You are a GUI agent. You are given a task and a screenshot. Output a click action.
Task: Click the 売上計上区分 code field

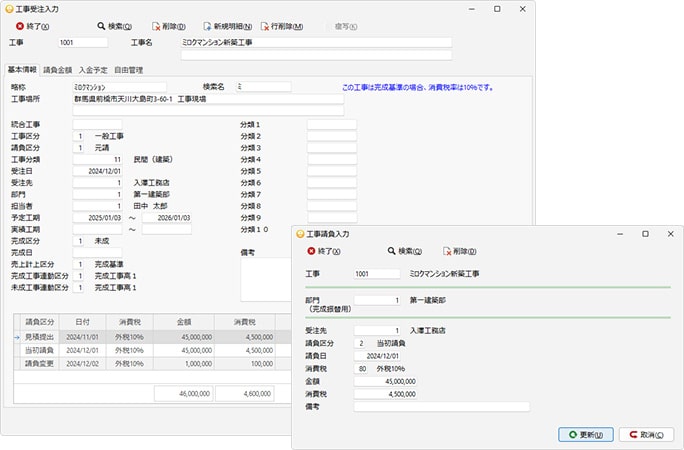click(78, 264)
